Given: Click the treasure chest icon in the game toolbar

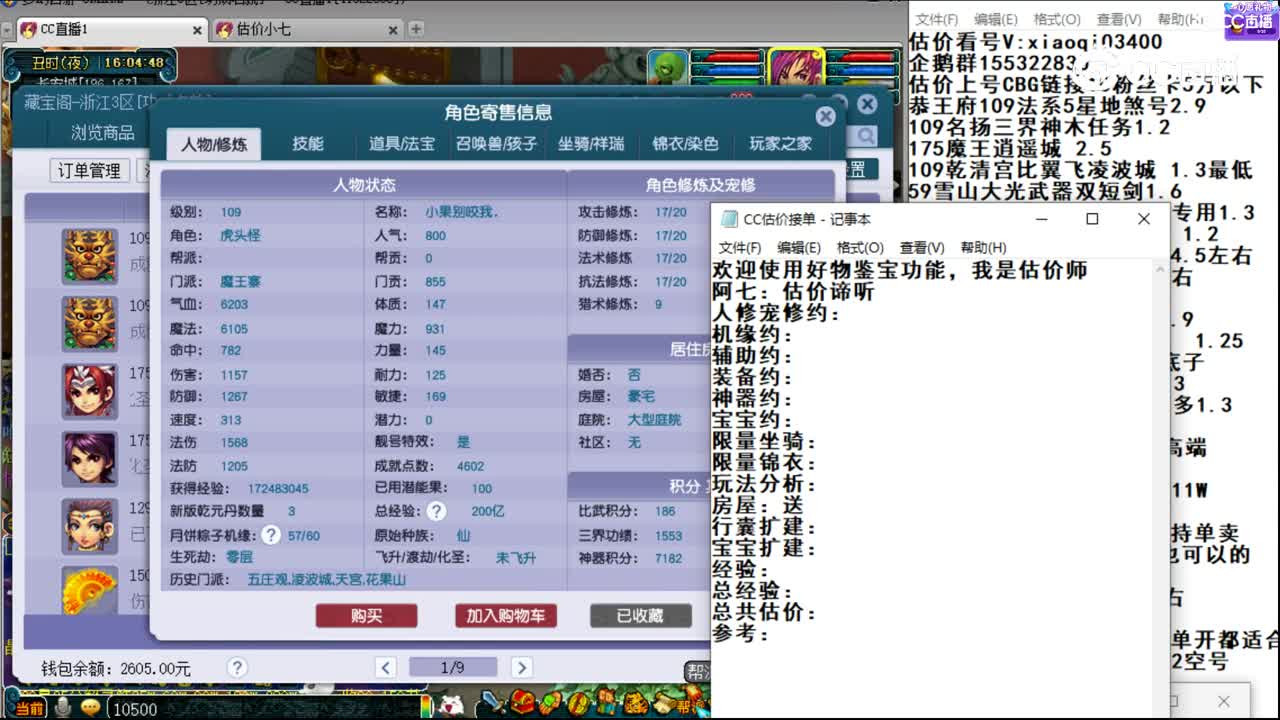Looking at the screenshot, I should tap(523, 700).
